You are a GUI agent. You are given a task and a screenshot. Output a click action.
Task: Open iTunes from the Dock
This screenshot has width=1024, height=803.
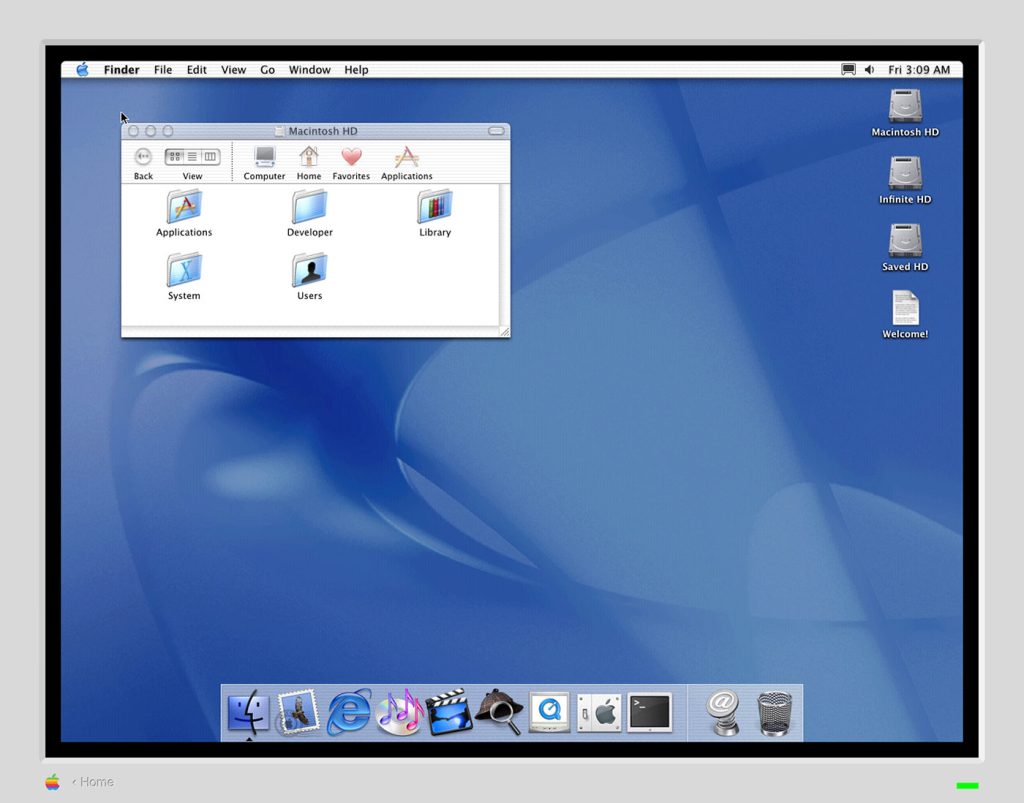click(x=399, y=712)
